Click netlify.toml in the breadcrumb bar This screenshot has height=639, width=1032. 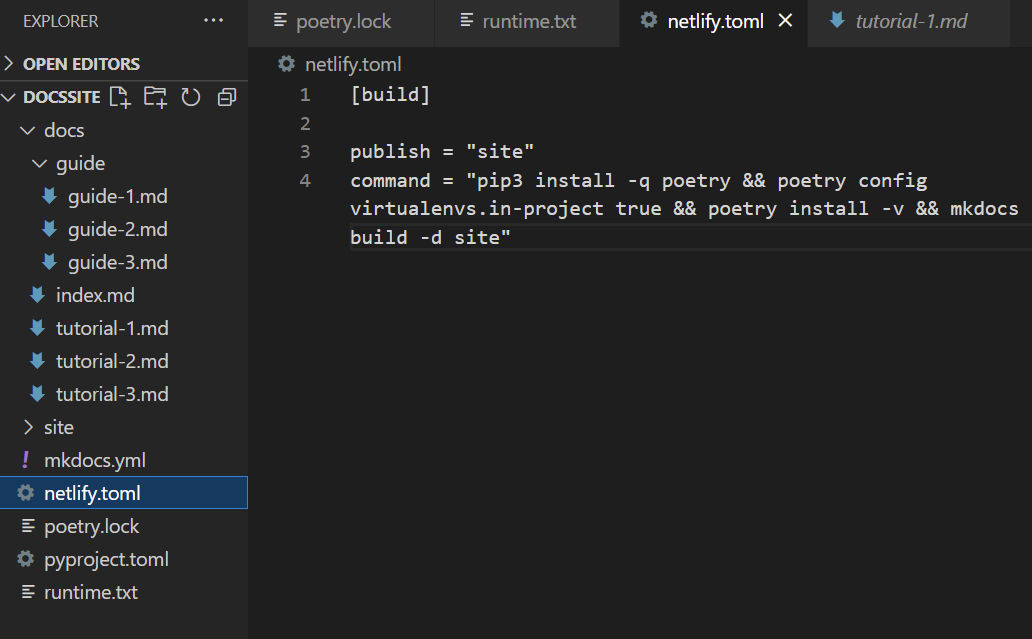(x=353, y=64)
